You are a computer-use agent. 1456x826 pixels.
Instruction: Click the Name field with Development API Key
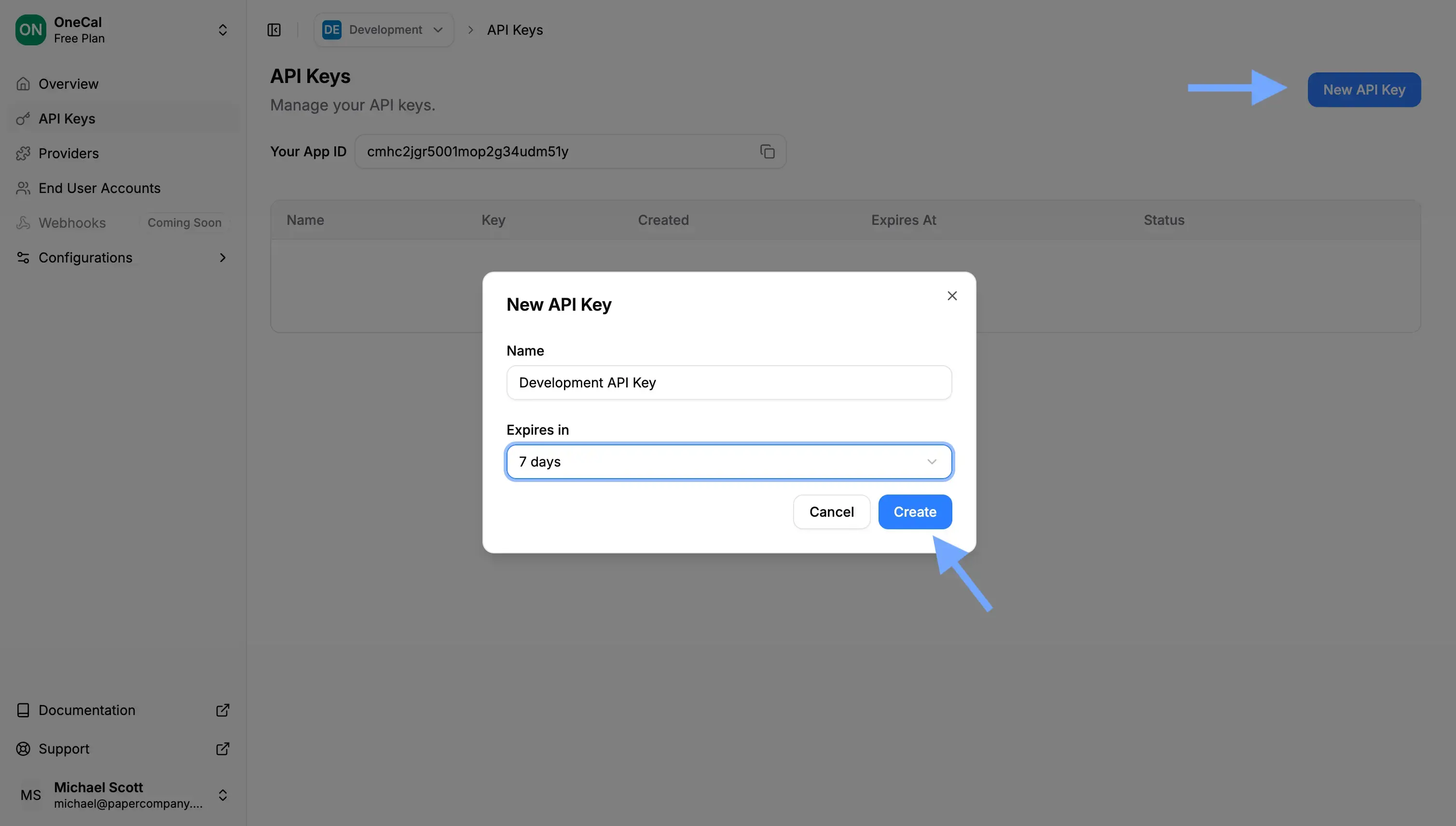[x=729, y=383]
